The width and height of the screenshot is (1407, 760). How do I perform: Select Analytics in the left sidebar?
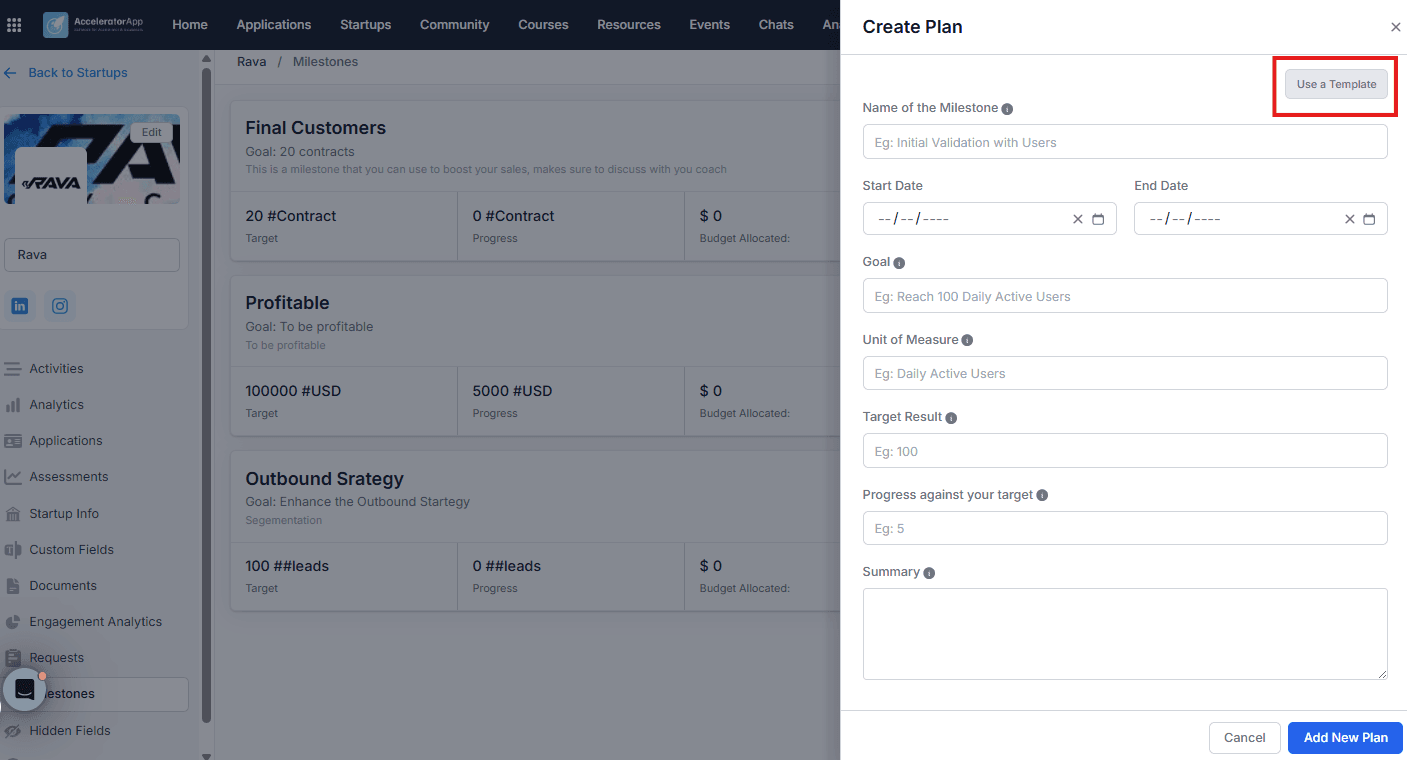coord(57,405)
